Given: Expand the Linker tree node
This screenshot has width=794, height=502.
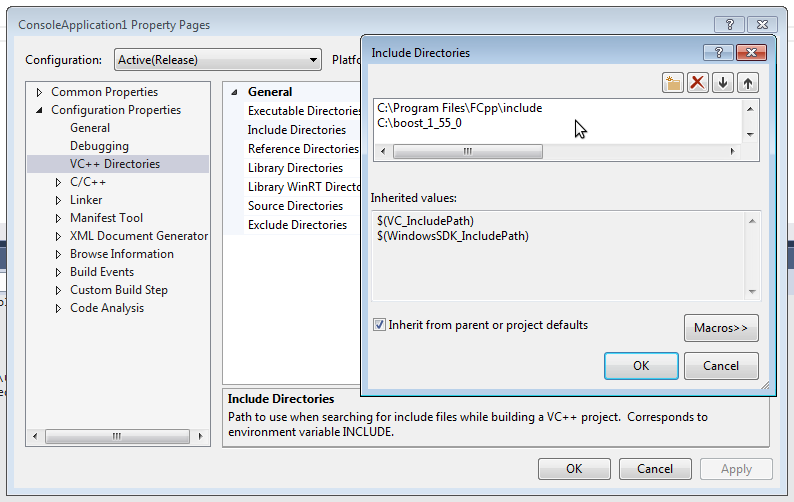Looking at the screenshot, I should pos(59,200).
